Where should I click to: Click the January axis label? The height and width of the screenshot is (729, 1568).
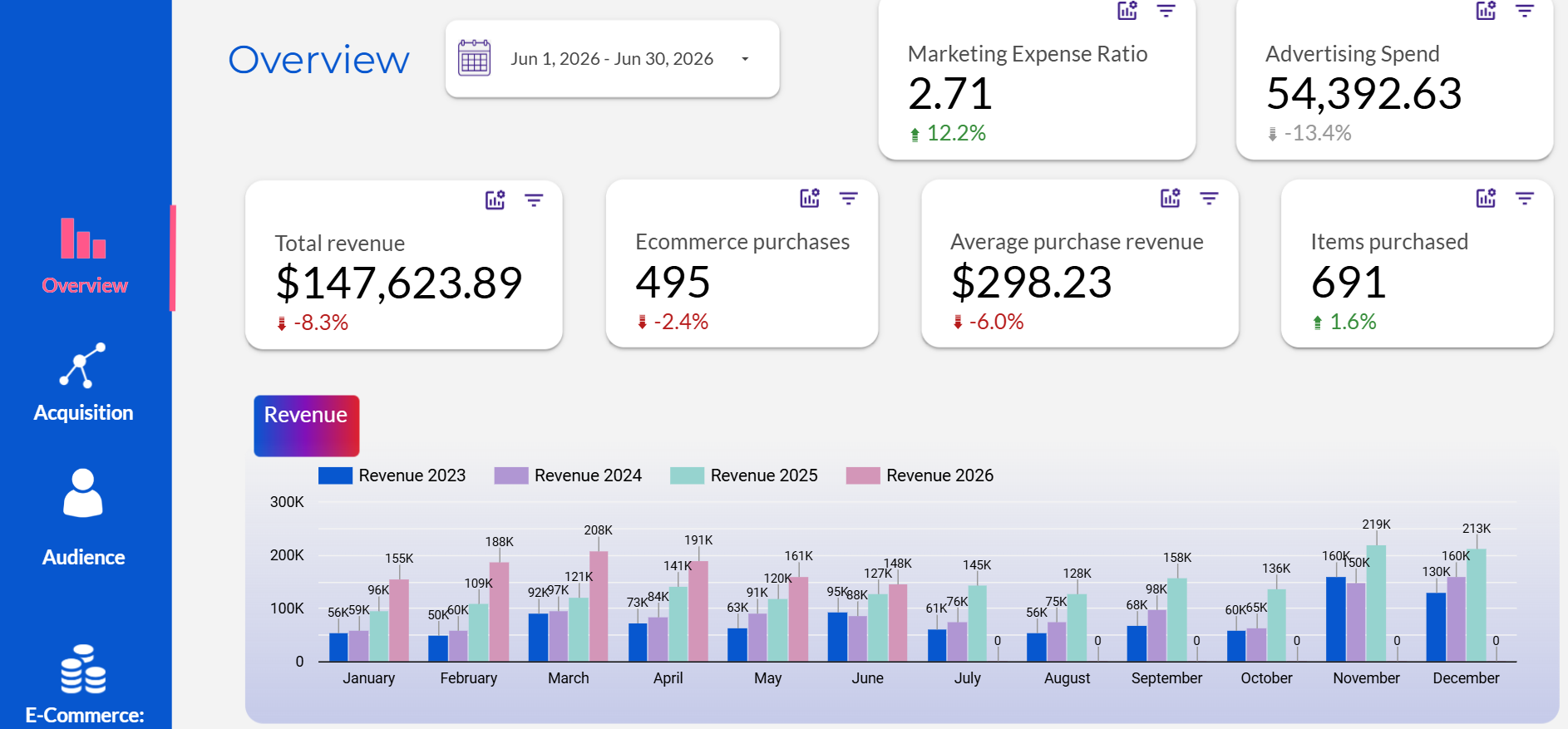pyautogui.click(x=369, y=678)
